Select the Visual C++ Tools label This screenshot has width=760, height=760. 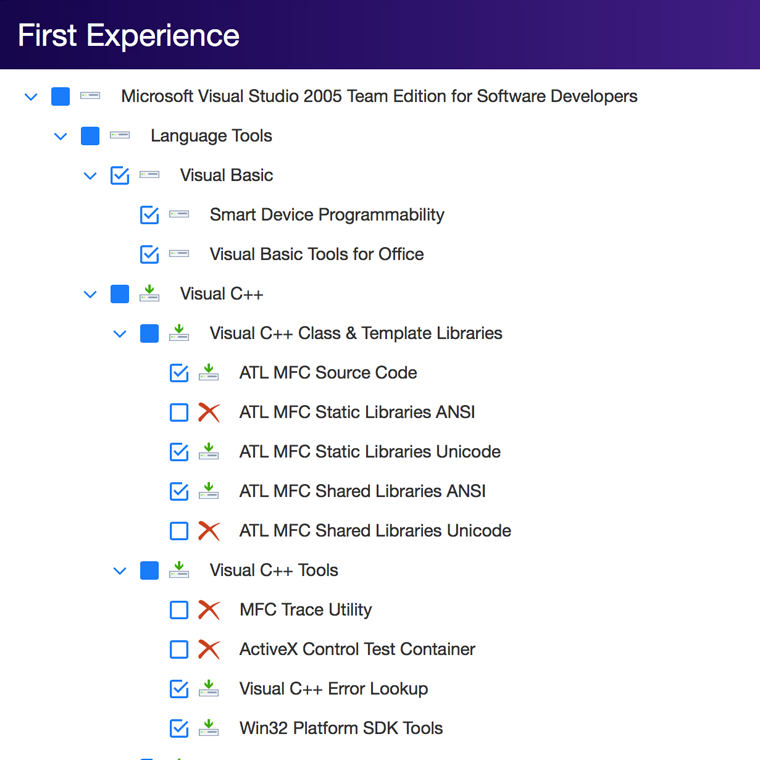pos(274,570)
